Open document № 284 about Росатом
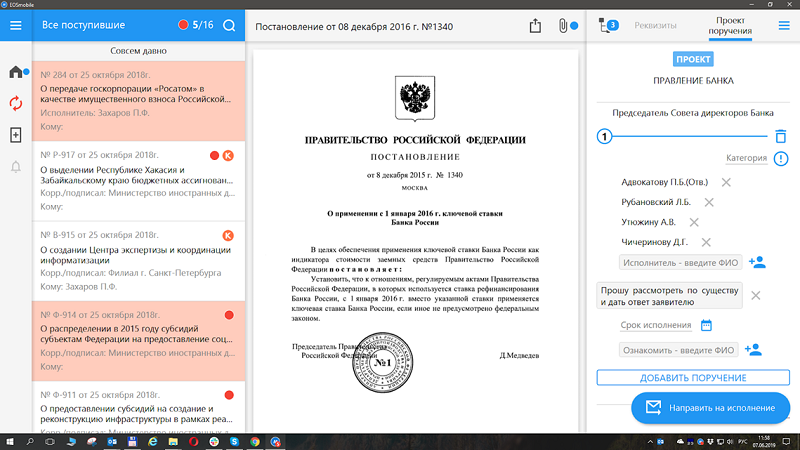The width and height of the screenshot is (800, 450). point(138,101)
